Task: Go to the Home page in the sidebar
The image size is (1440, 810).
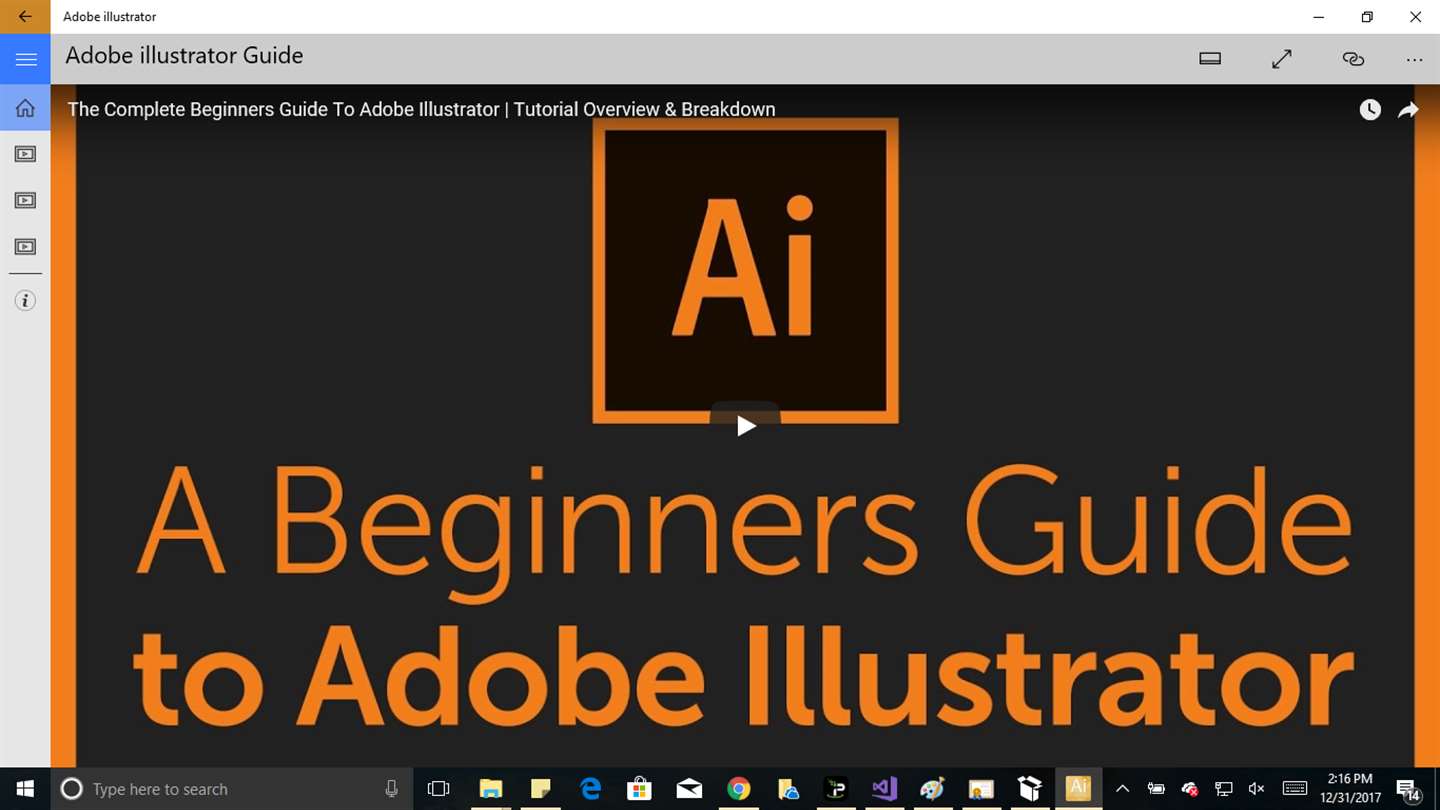Action: (x=25, y=108)
